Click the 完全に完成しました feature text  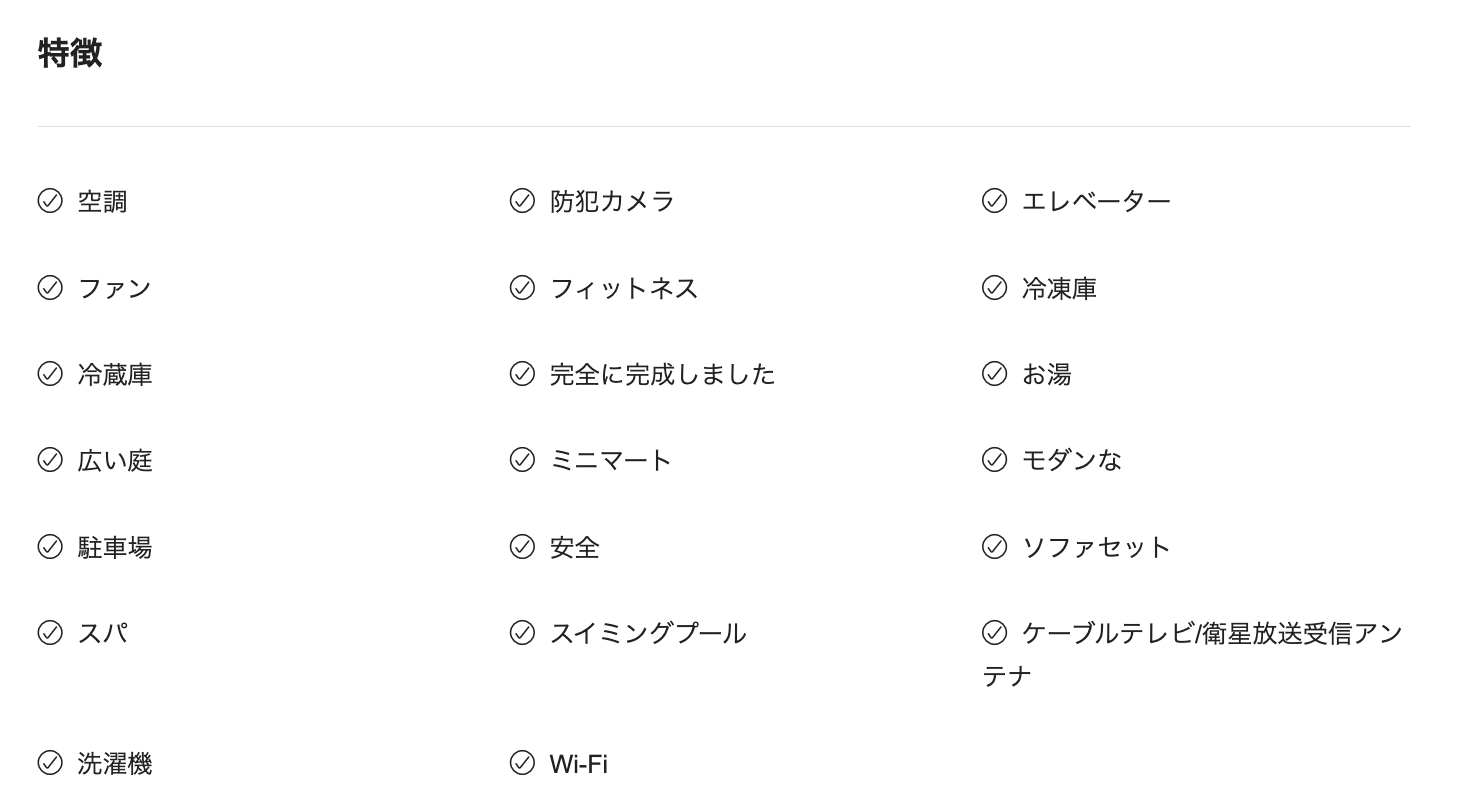click(x=662, y=374)
